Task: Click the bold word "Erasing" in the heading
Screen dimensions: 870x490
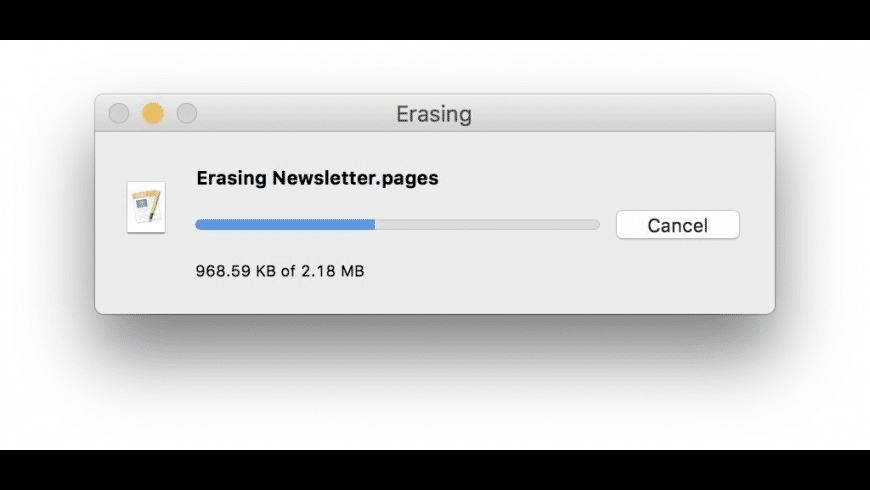Action: click(231, 179)
